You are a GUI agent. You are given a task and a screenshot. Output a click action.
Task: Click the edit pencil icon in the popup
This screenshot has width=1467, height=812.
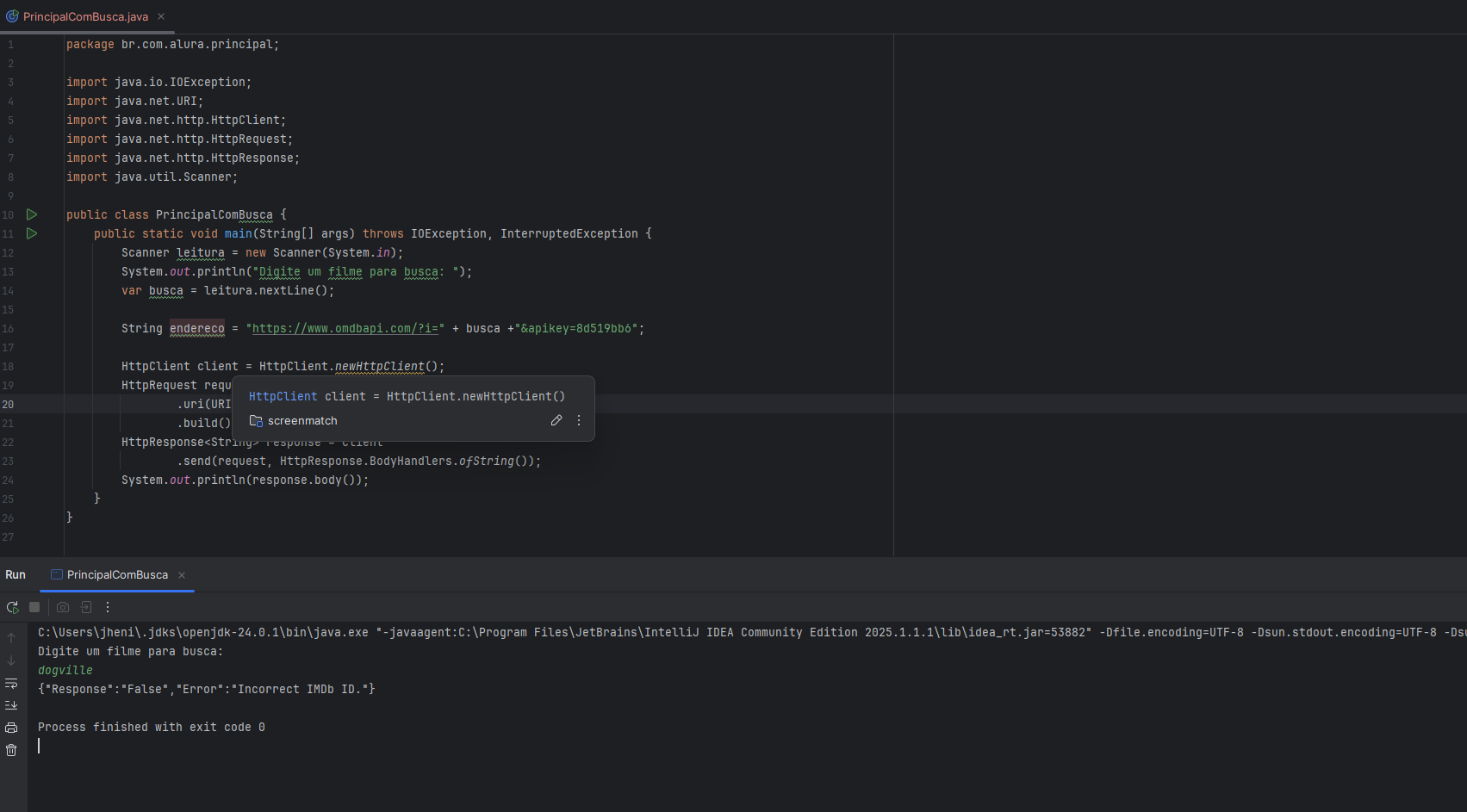click(x=556, y=420)
